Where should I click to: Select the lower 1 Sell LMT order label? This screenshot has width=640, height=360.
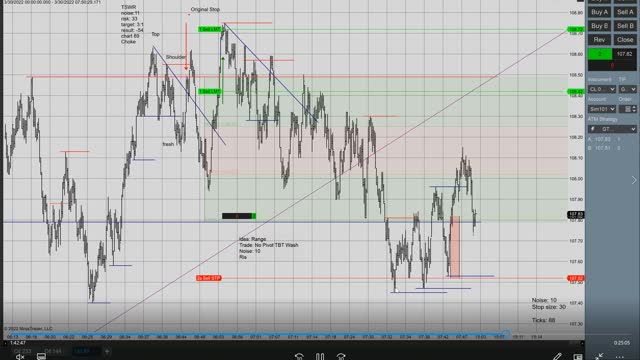tap(210, 91)
